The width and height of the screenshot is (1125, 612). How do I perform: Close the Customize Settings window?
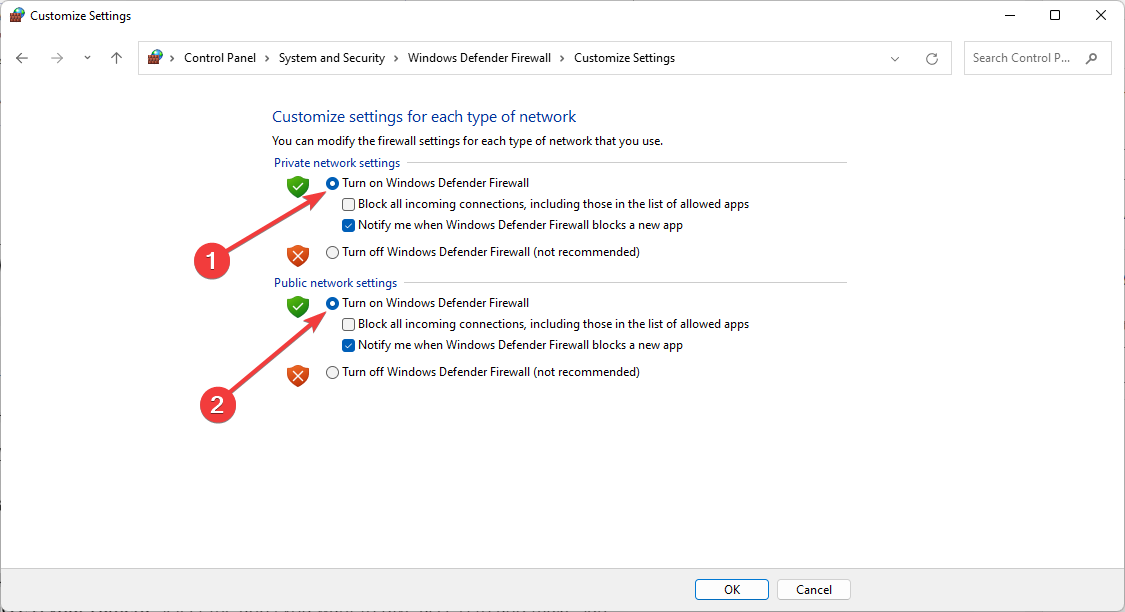[x=1101, y=15]
